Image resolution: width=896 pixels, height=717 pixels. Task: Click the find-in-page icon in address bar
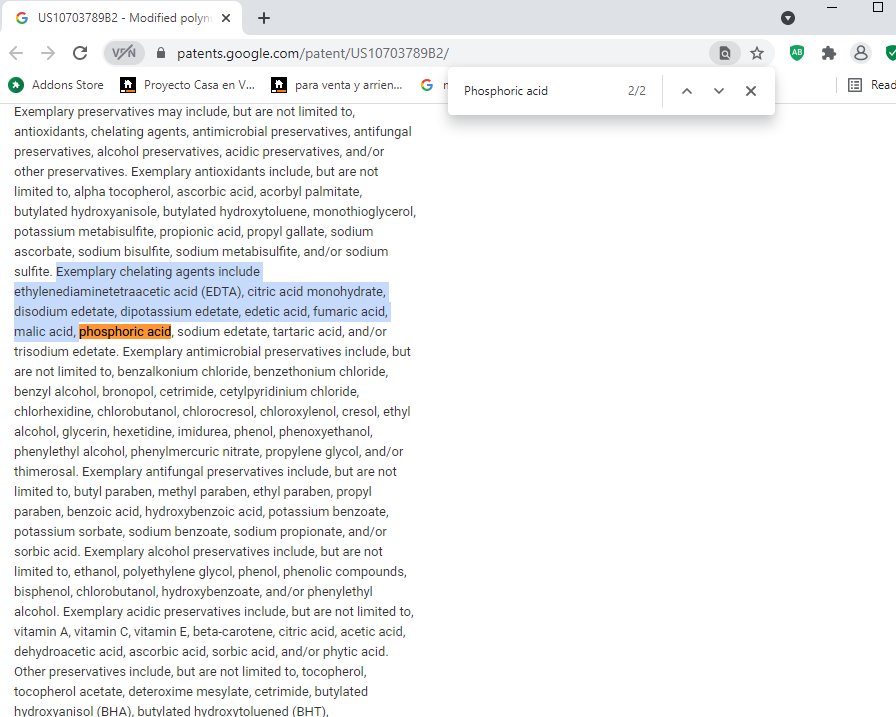coord(724,53)
